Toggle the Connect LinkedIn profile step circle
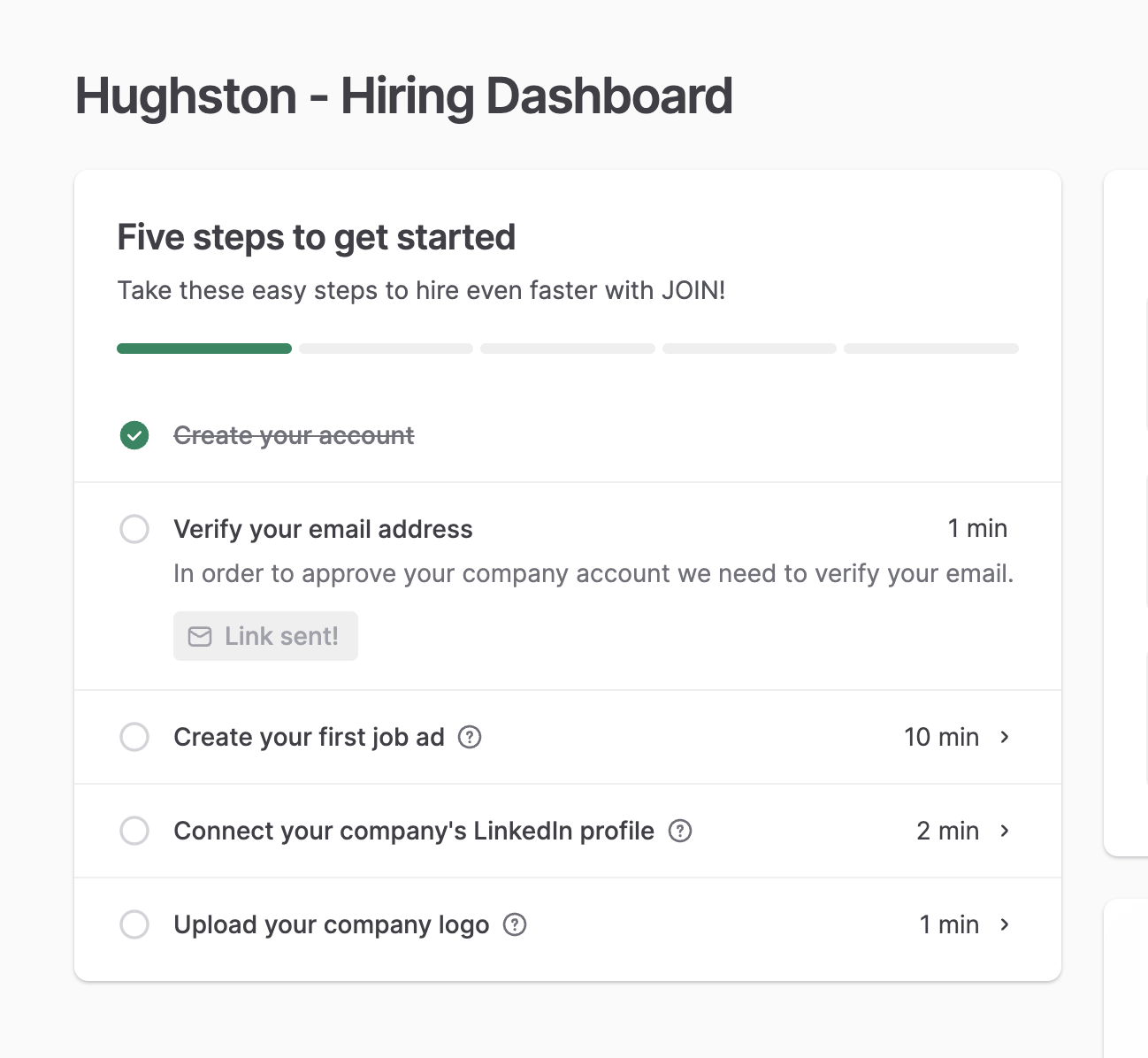Image resolution: width=1148 pixels, height=1058 pixels. click(134, 831)
